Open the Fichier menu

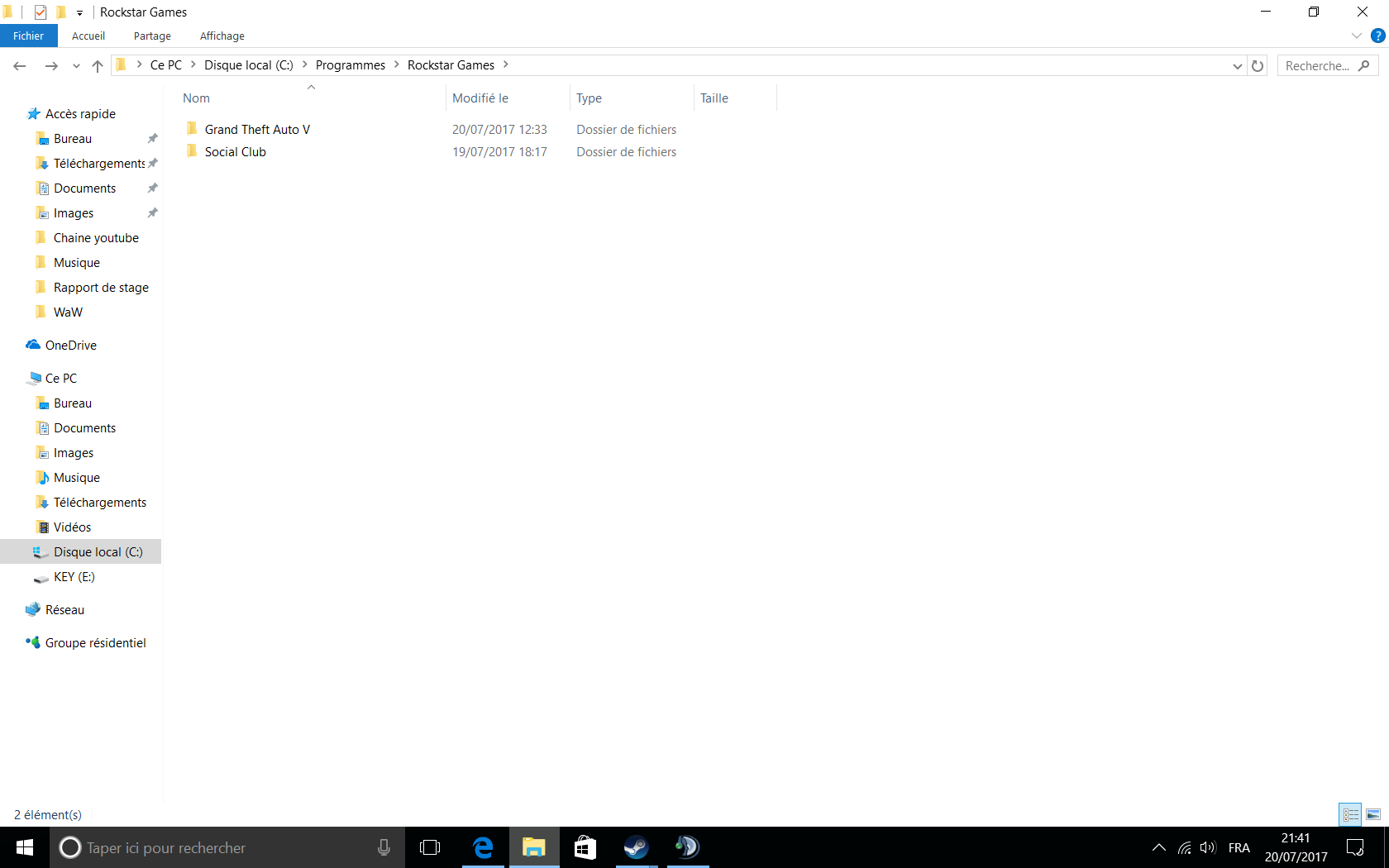29,36
